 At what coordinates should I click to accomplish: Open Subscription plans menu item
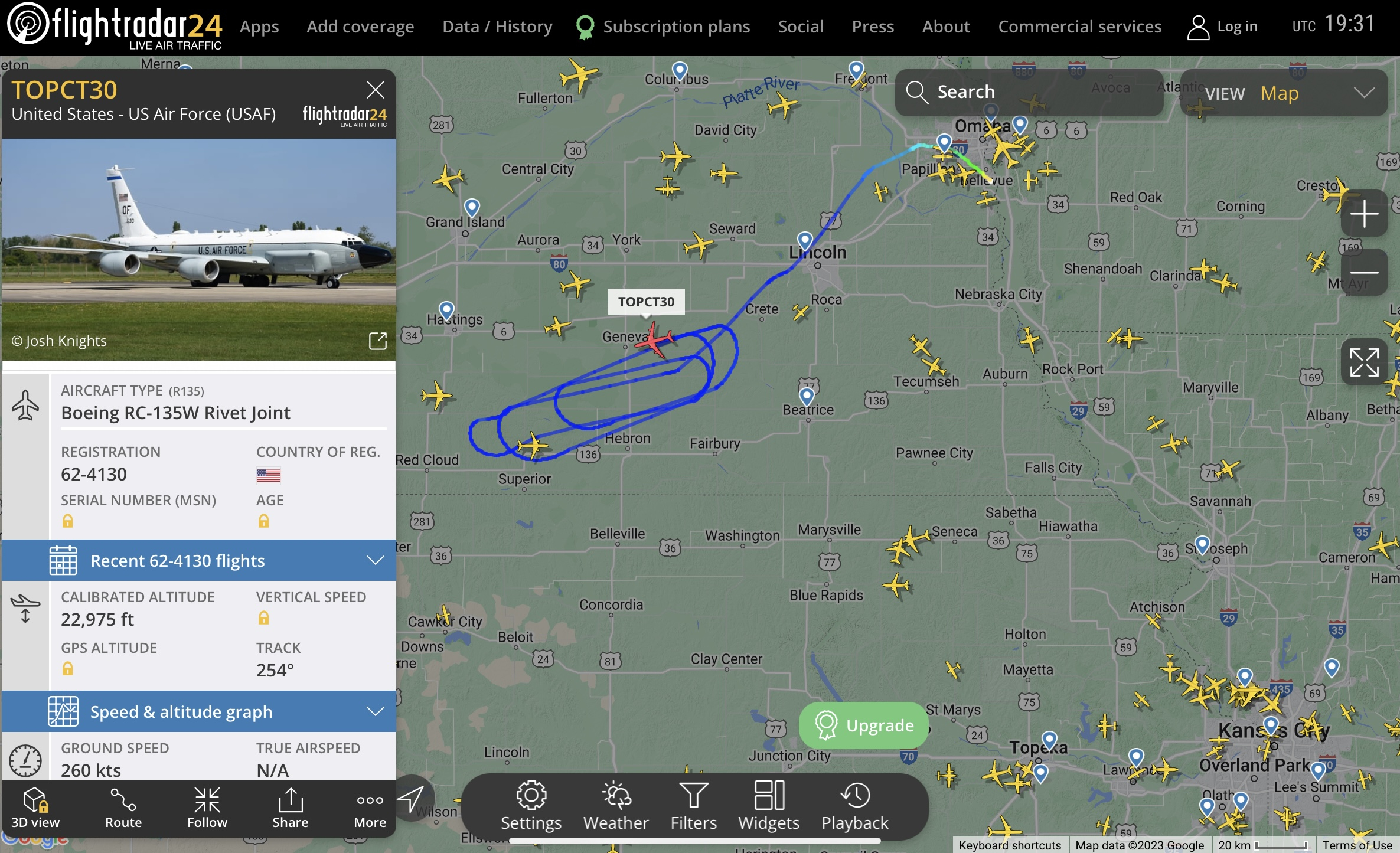point(663,27)
